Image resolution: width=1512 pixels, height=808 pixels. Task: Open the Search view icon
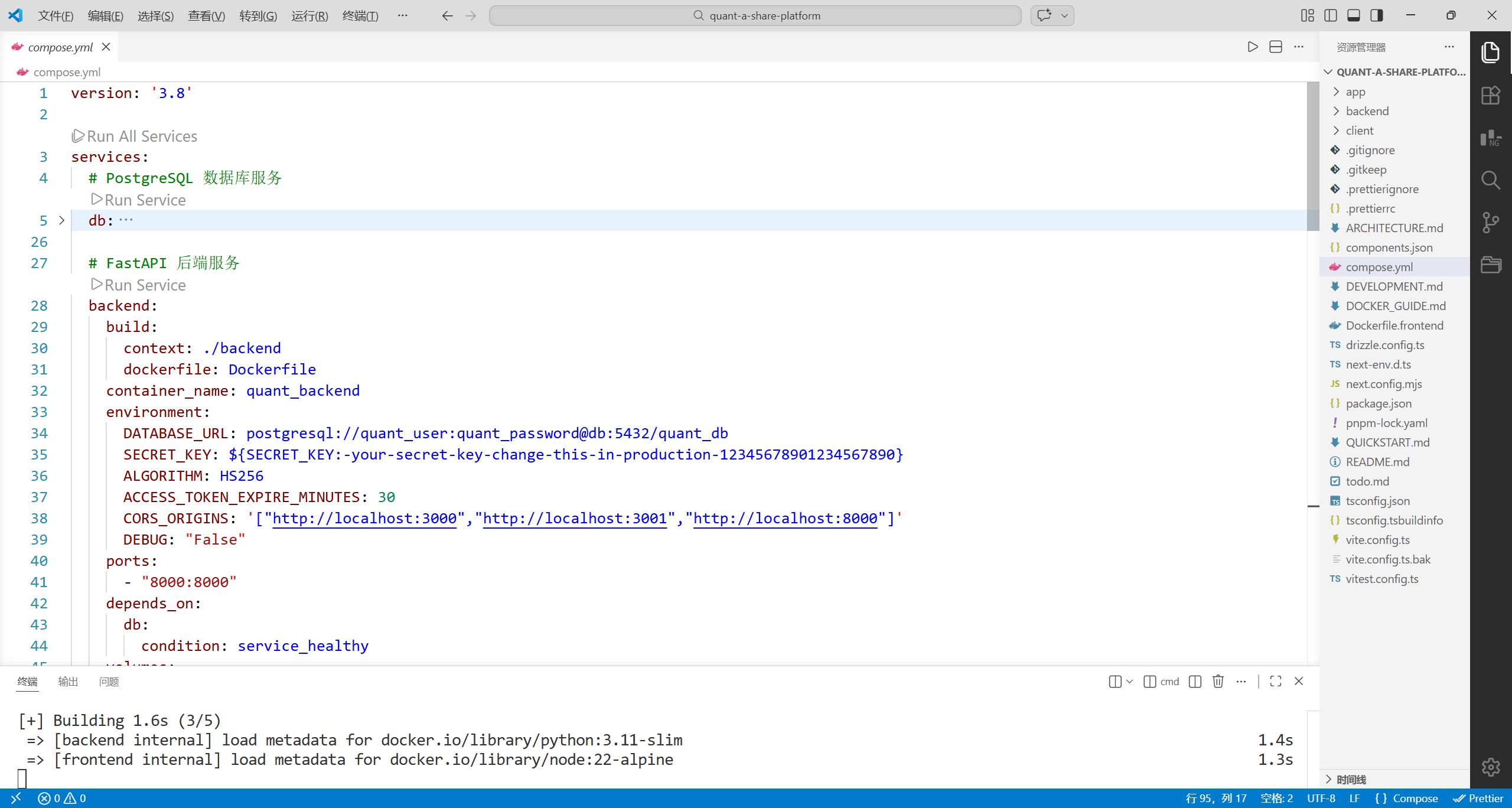(1490, 180)
